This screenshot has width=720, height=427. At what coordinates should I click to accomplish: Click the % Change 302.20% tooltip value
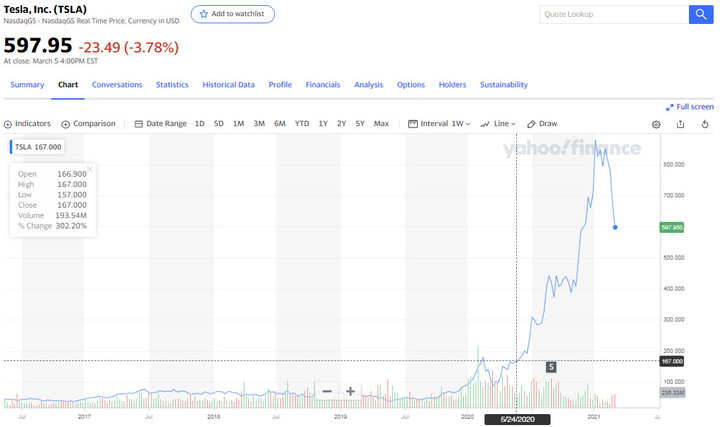coord(71,226)
